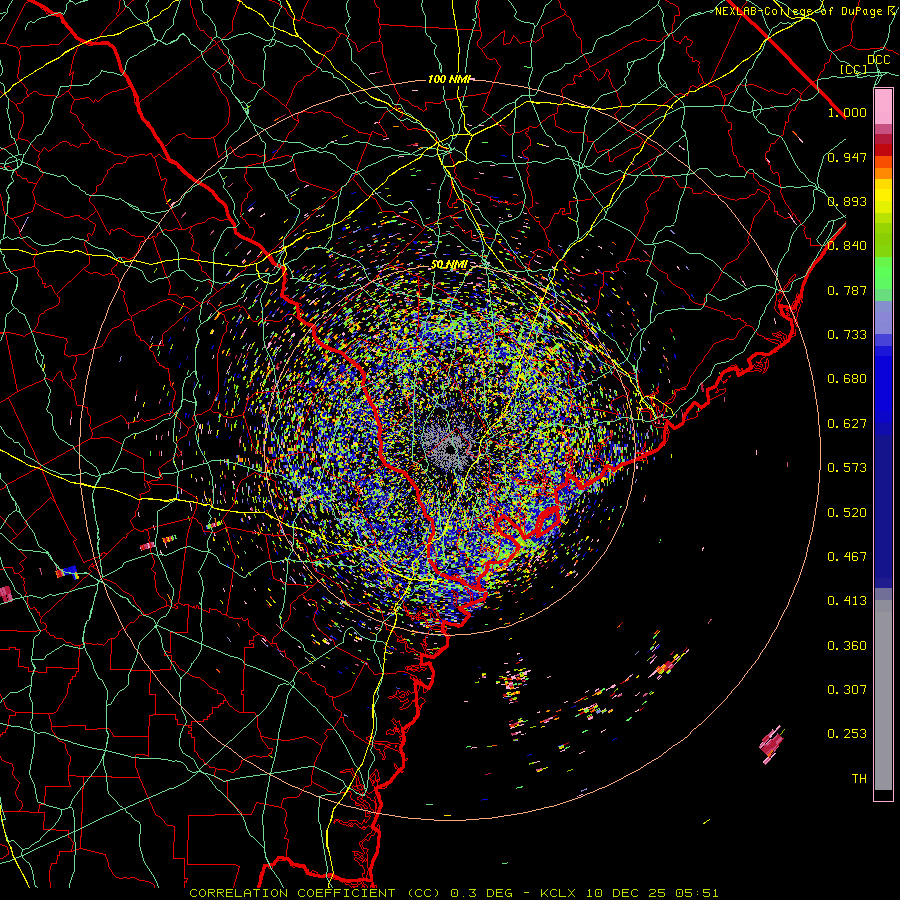Click the 0.573 scale value

pos(847,468)
